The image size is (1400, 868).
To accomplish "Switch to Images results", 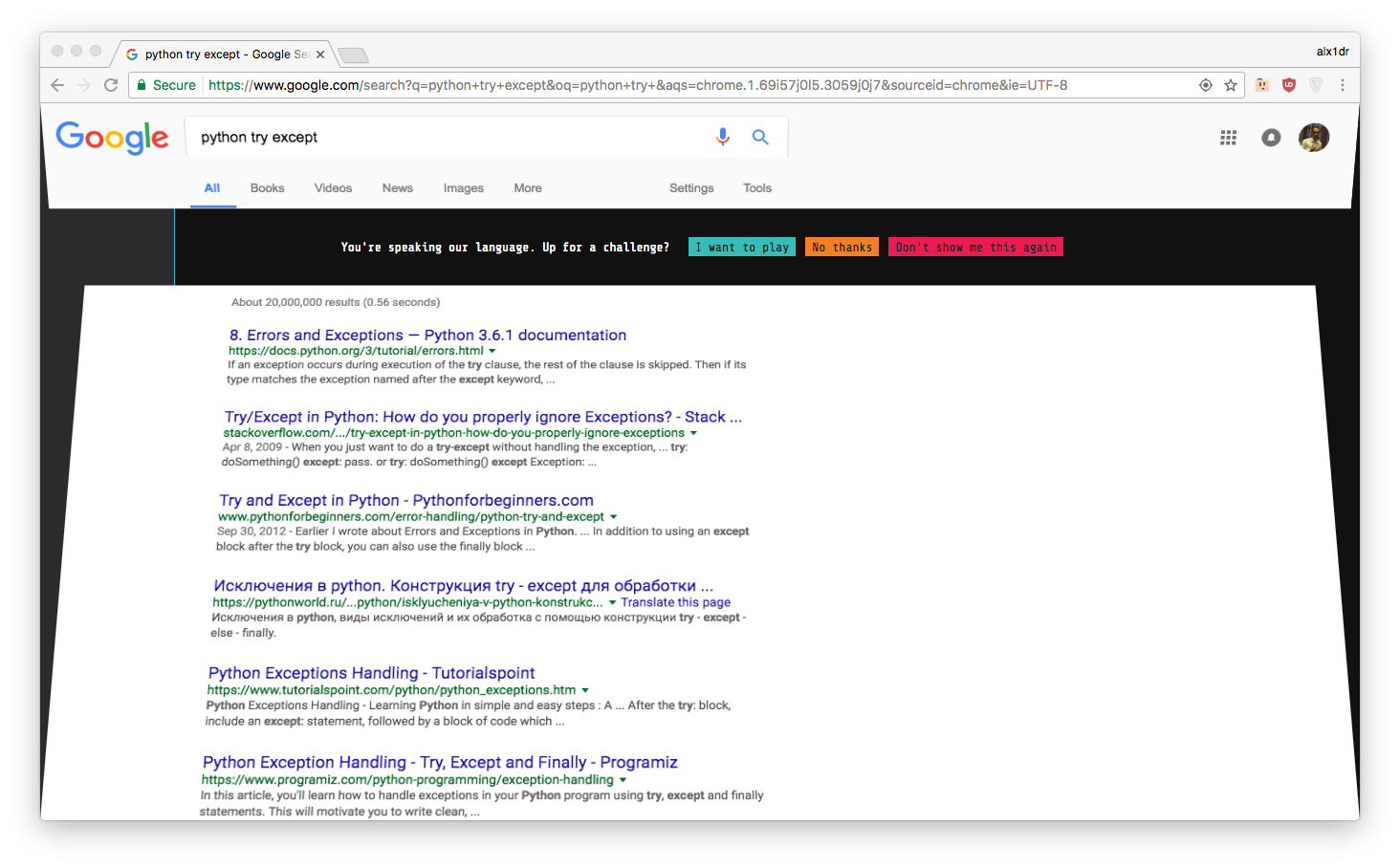I will click(x=464, y=188).
